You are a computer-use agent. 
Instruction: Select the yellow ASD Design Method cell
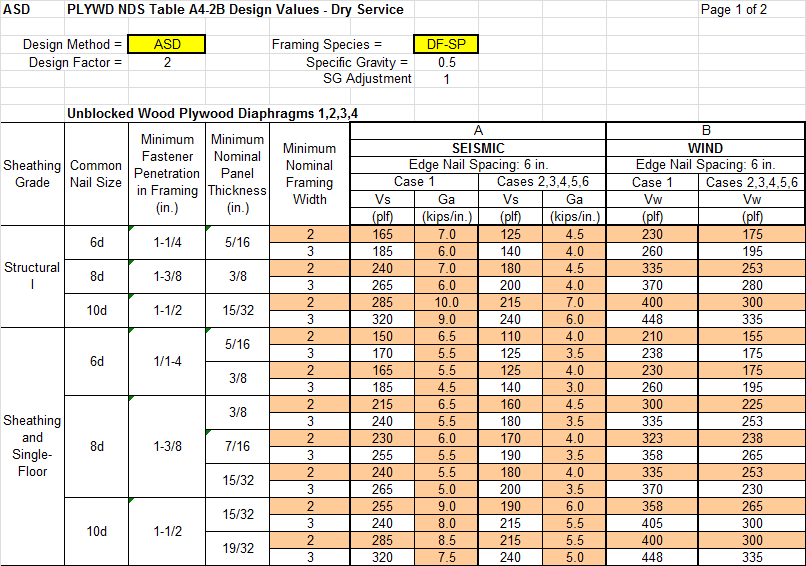167,45
